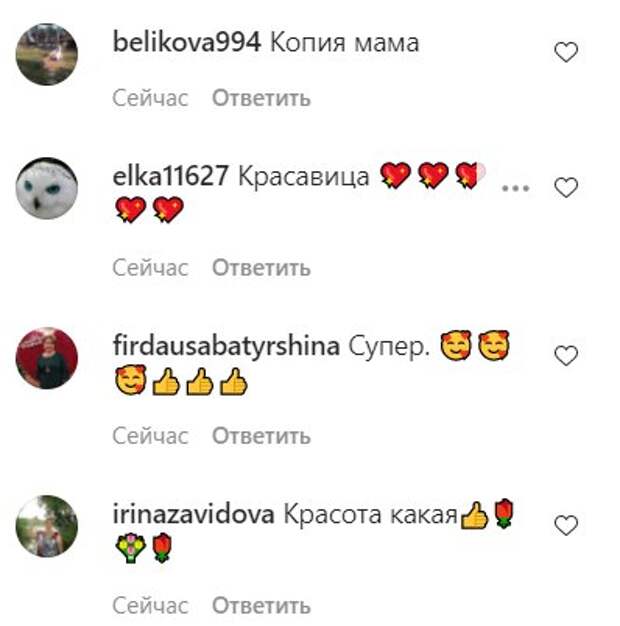Viewport: 620px width, 626px height.
Task: Like the belikova994 comment with the heart
Action: point(566,52)
